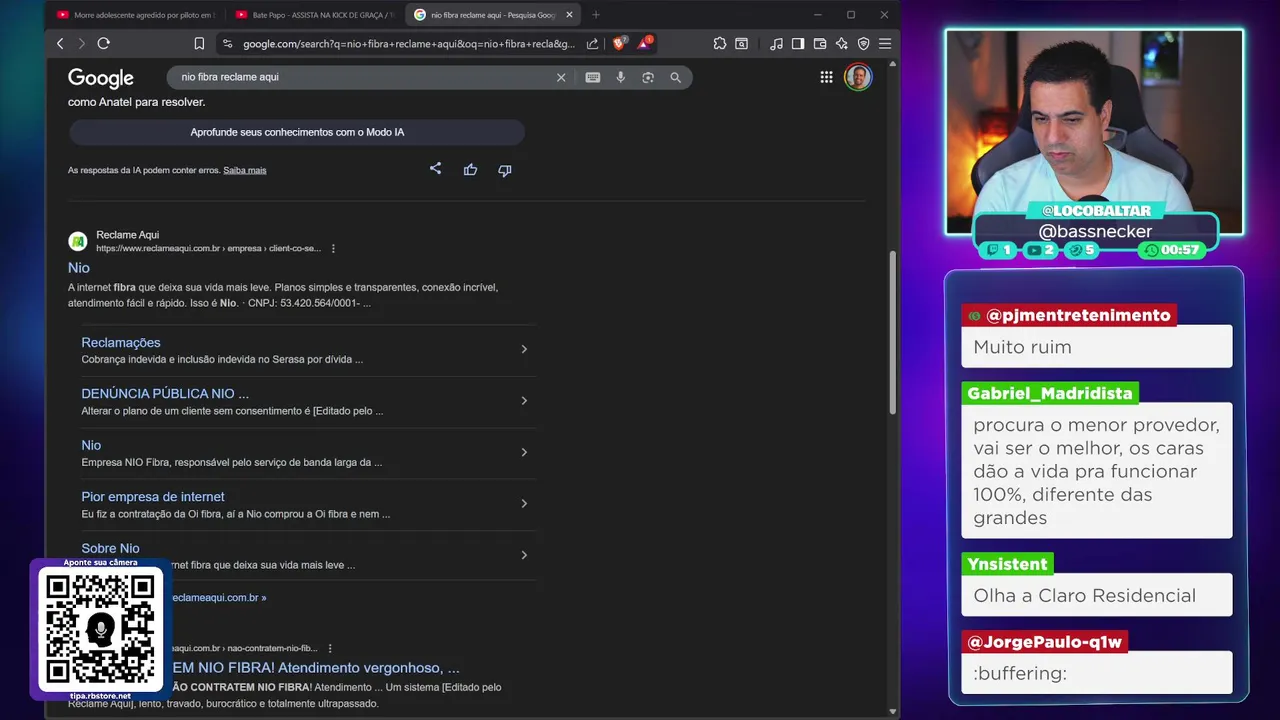Open options dots for nao-contratem-nio-fibra result

(x=330, y=648)
